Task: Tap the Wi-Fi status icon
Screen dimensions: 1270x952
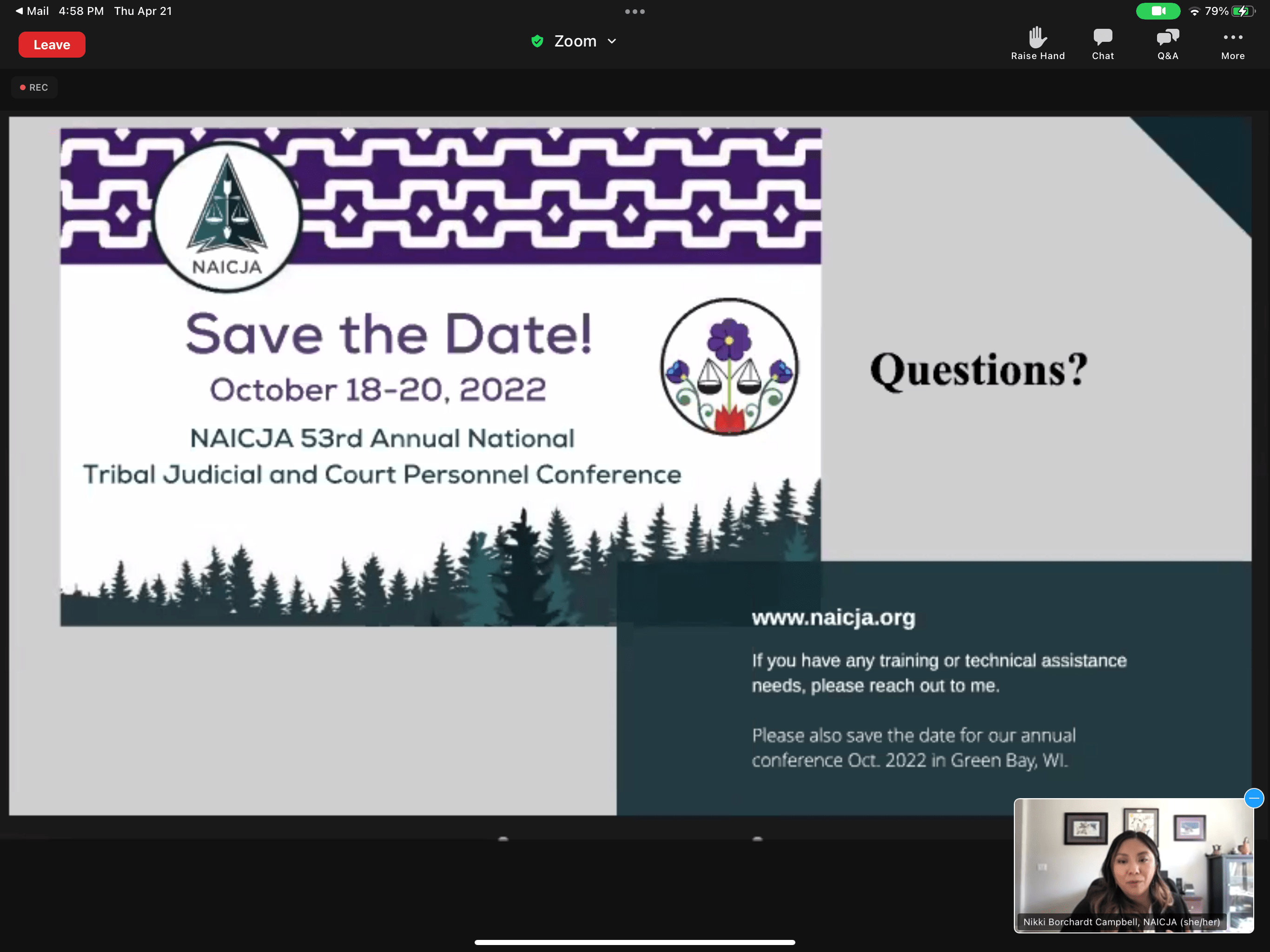Action: click(x=1194, y=11)
